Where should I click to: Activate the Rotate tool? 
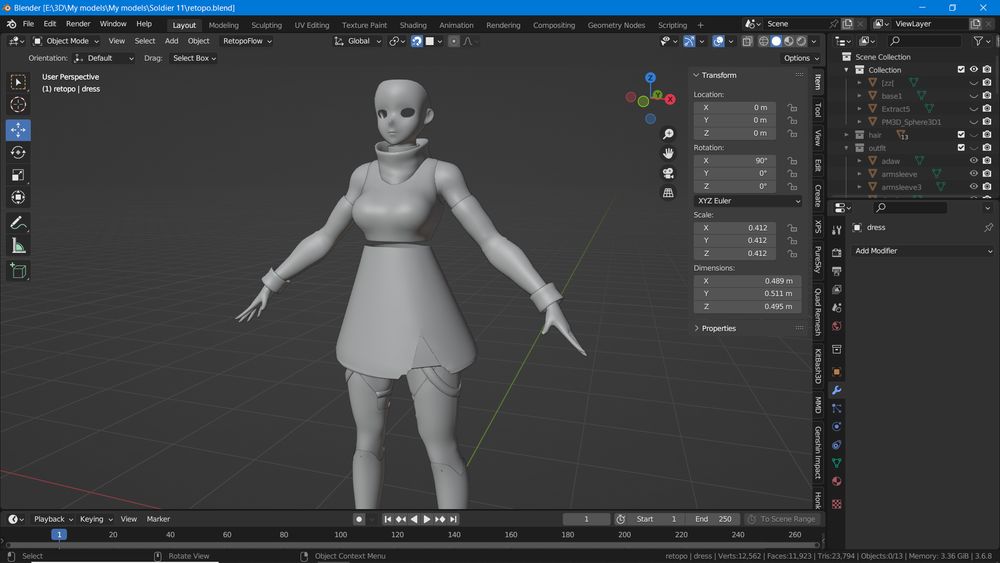tap(18, 152)
